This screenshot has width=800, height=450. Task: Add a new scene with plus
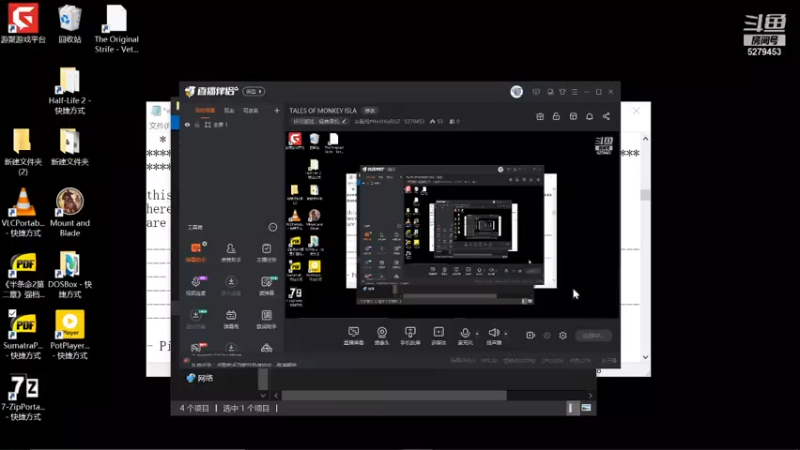pos(277,110)
